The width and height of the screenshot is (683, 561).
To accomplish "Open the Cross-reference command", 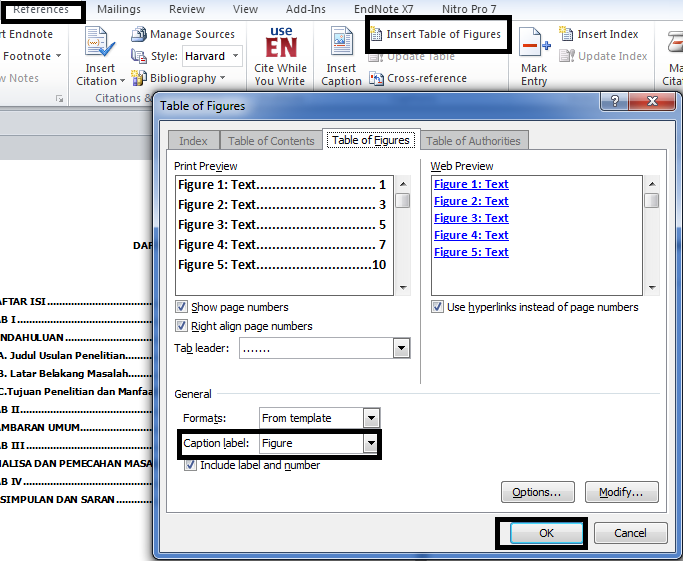I will click(418, 78).
